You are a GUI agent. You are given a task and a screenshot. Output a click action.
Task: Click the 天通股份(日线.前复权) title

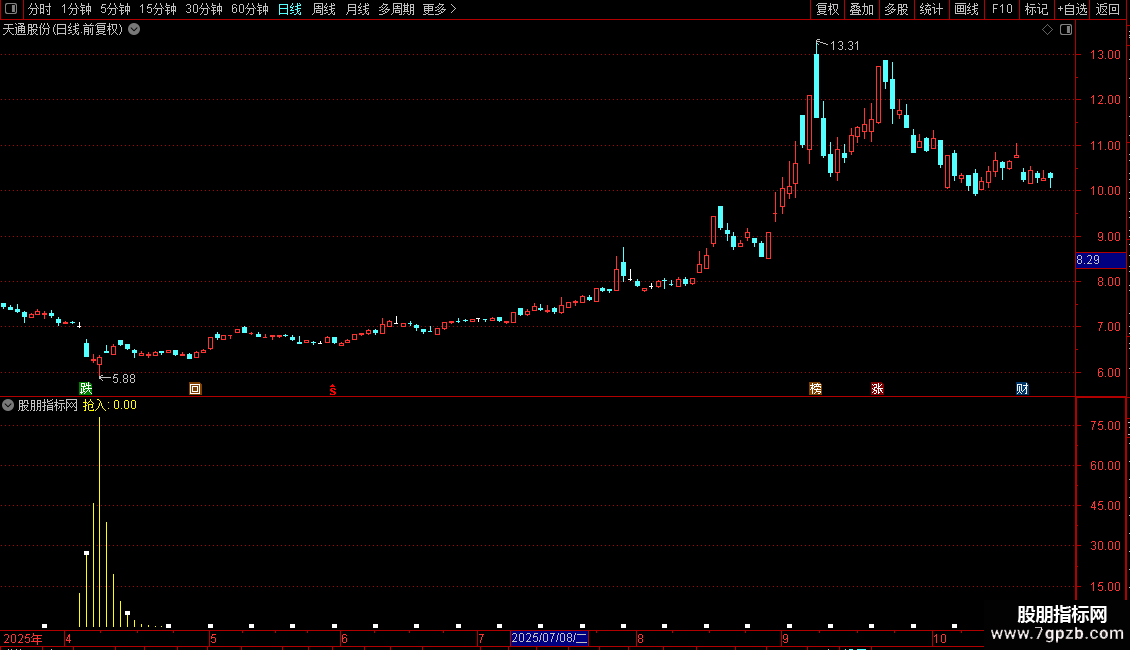click(x=63, y=30)
